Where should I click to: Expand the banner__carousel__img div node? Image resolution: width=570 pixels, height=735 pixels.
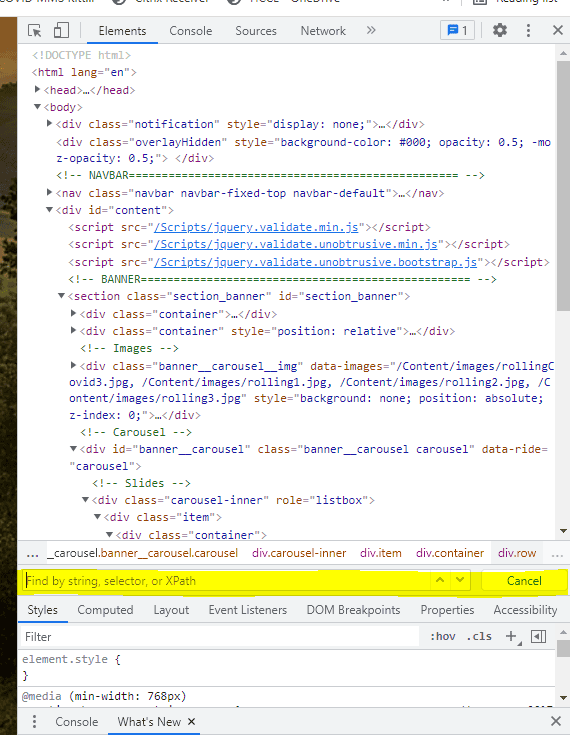click(x=73, y=365)
